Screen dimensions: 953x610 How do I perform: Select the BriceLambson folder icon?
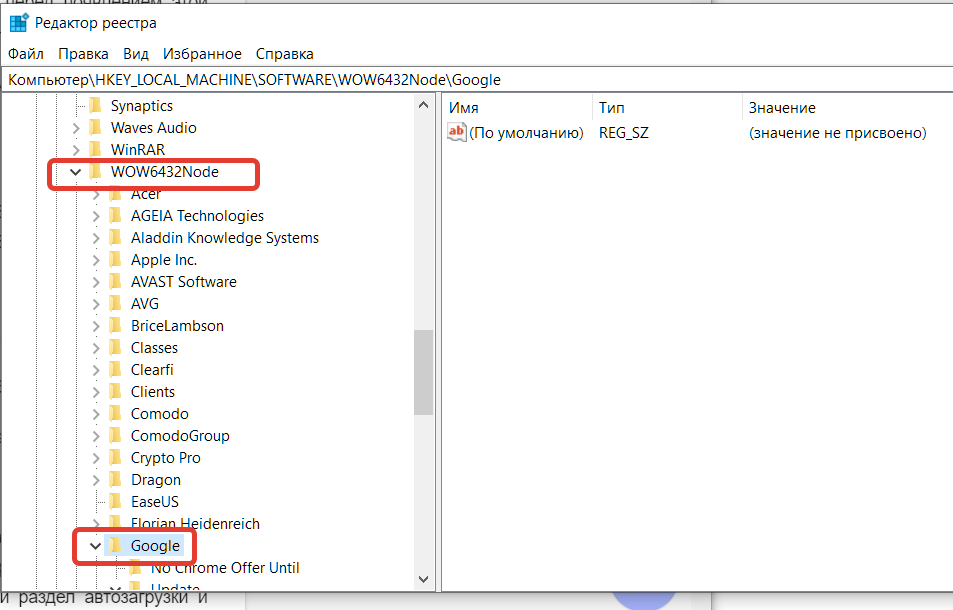pyautogui.click(x=115, y=326)
